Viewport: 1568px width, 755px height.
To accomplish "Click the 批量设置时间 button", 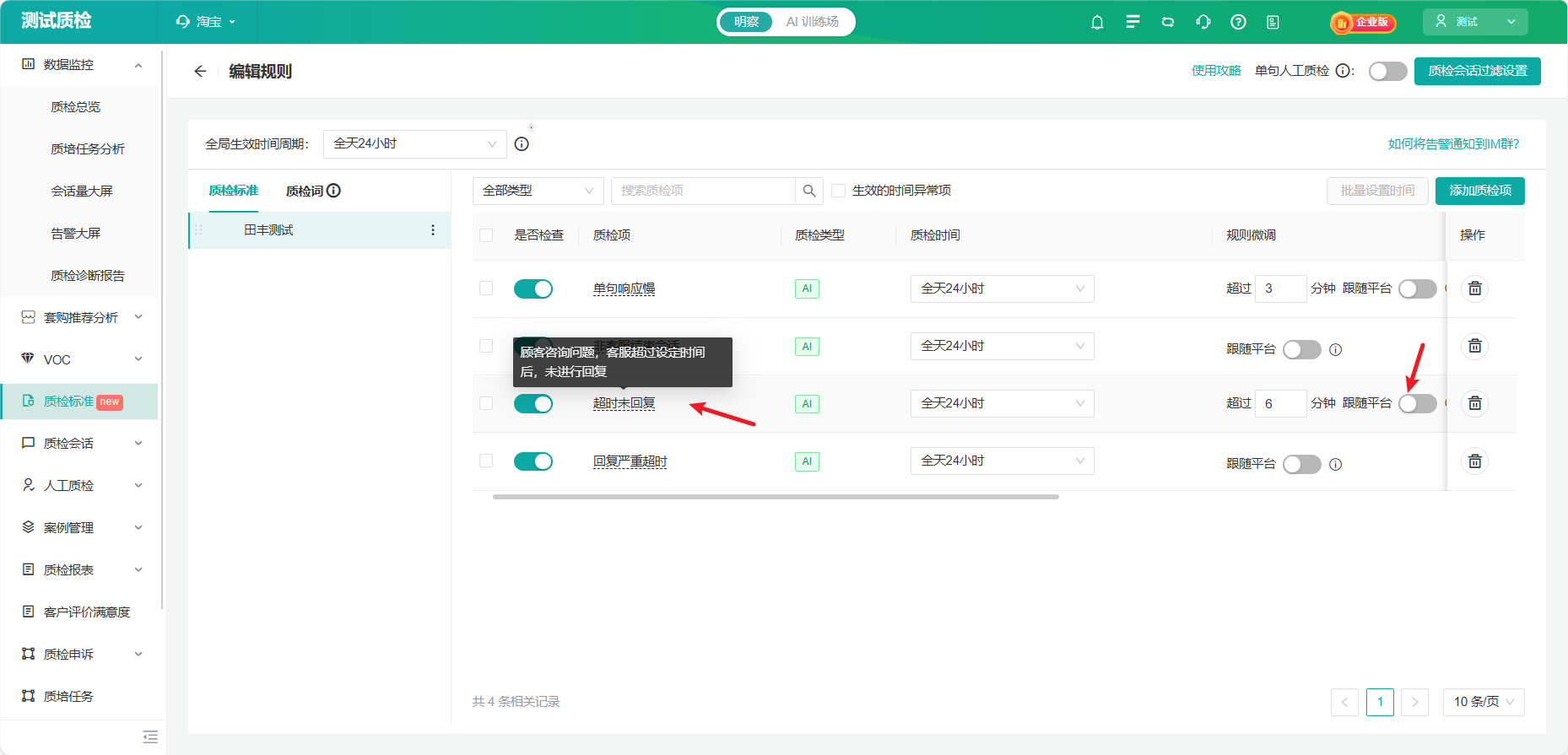I will (1377, 191).
